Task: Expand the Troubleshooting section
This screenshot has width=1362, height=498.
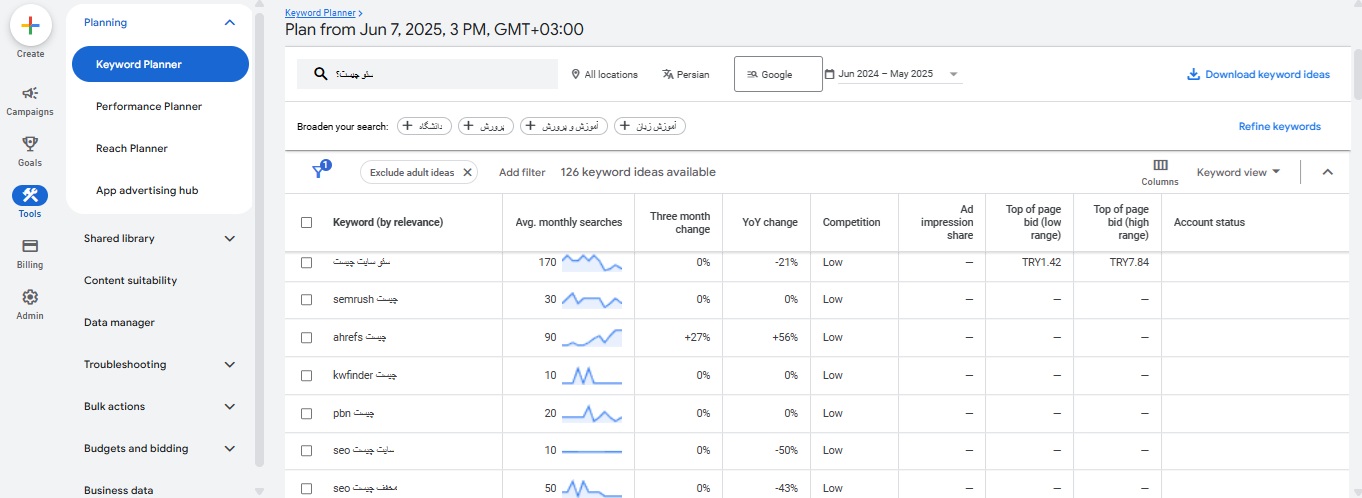Action: coord(230,364)
